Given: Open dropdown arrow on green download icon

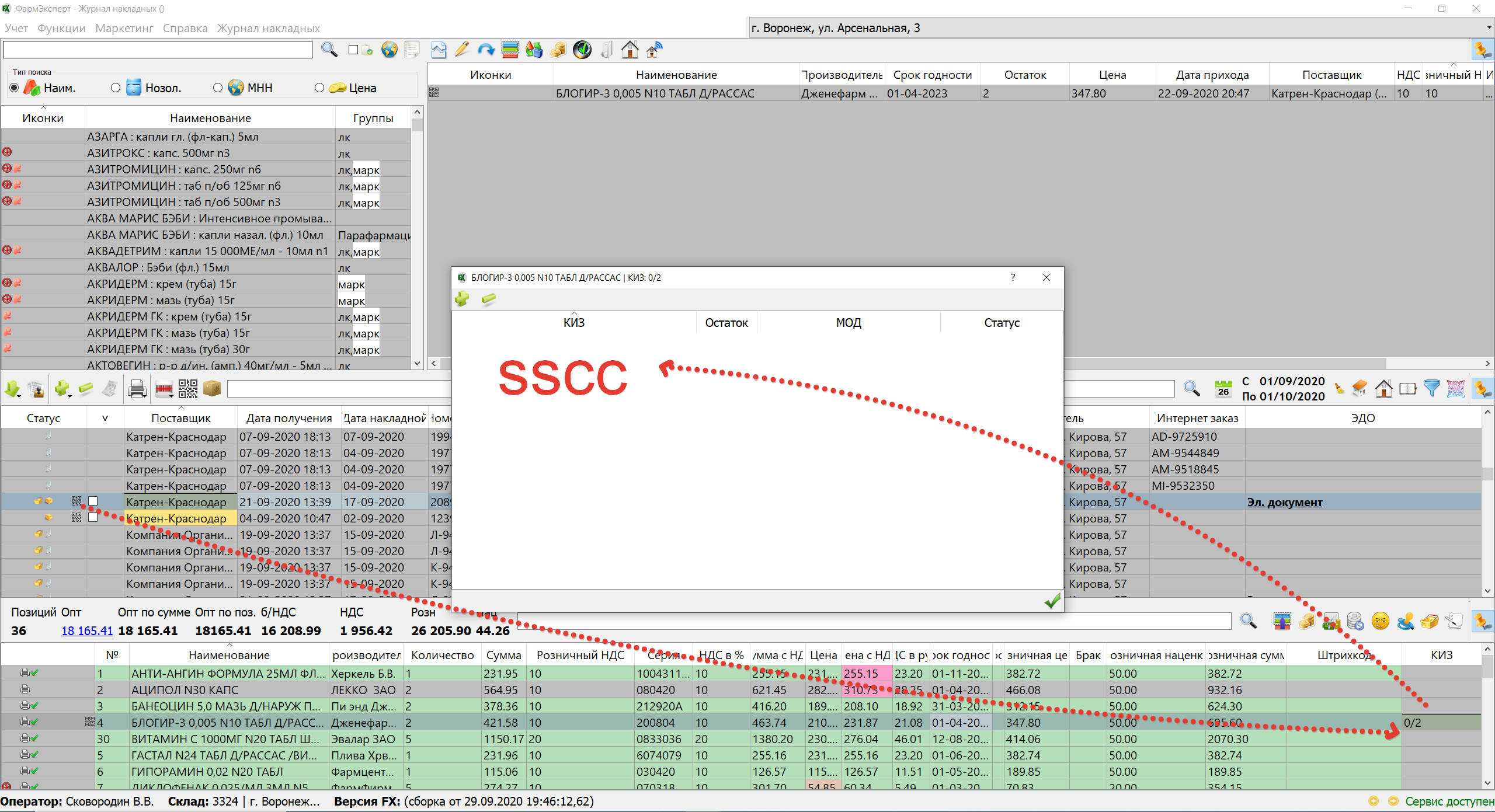Looking at the screenshot, I should point(19,396).
